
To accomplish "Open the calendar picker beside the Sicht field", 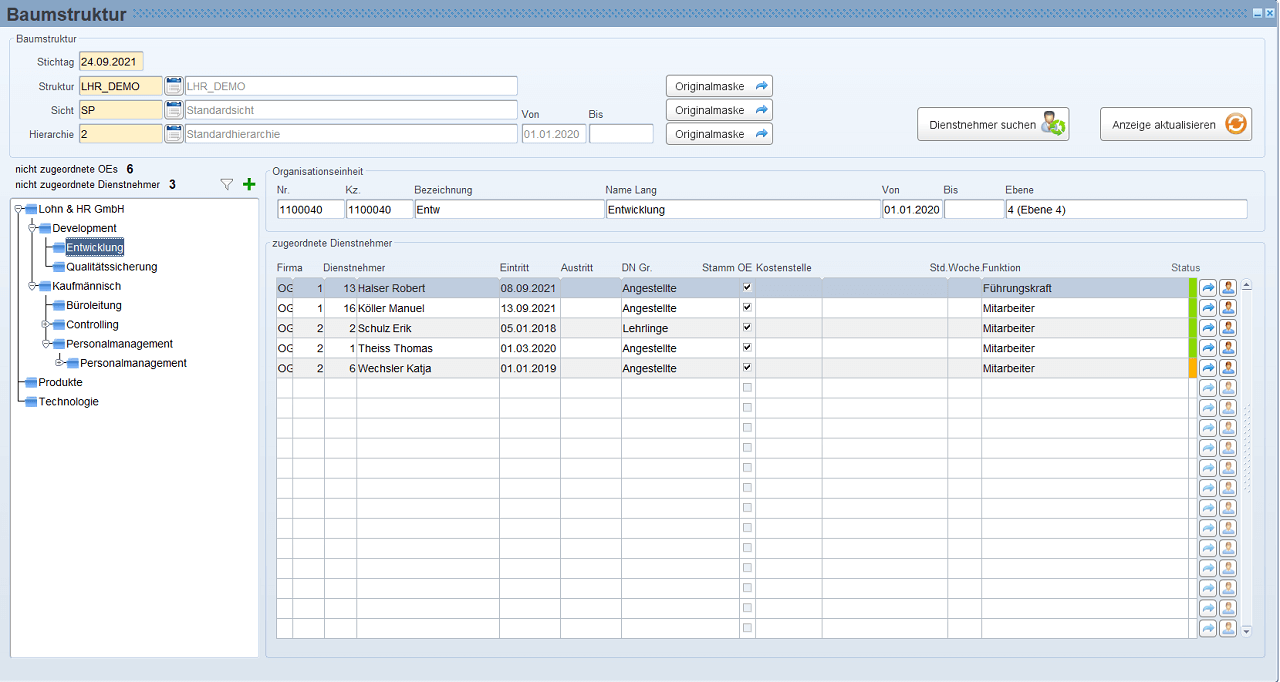I will pyautogui.click(x=173, y=109).
